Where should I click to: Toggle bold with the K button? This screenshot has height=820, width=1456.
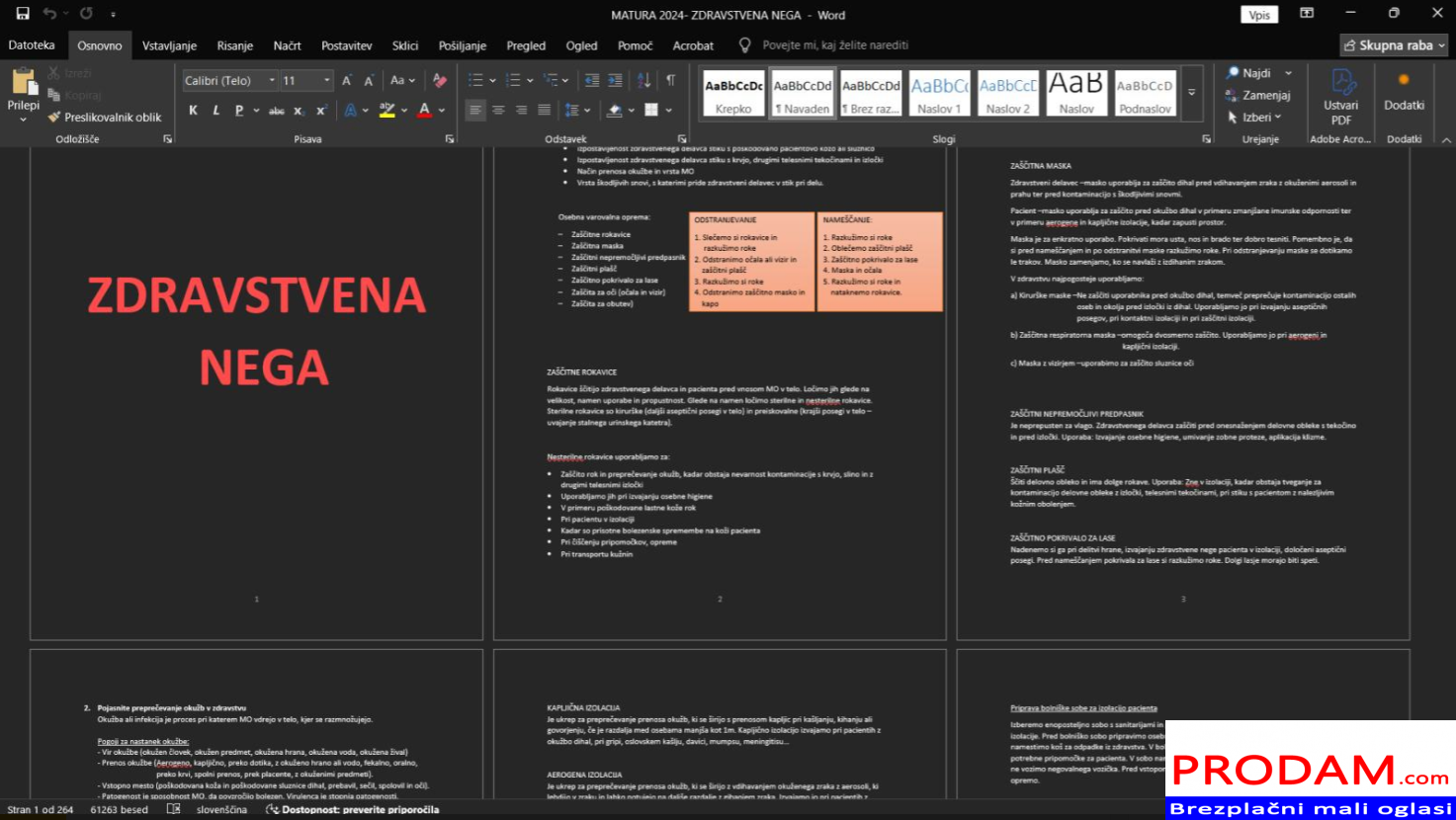[193, 111]
